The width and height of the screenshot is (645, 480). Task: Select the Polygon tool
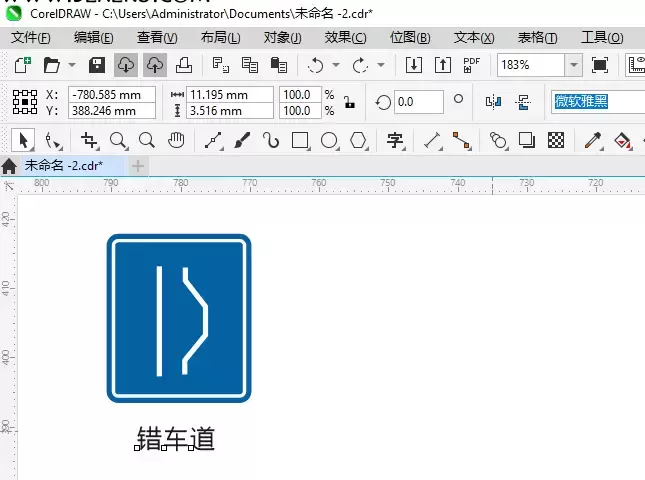[x=358, y=140]
